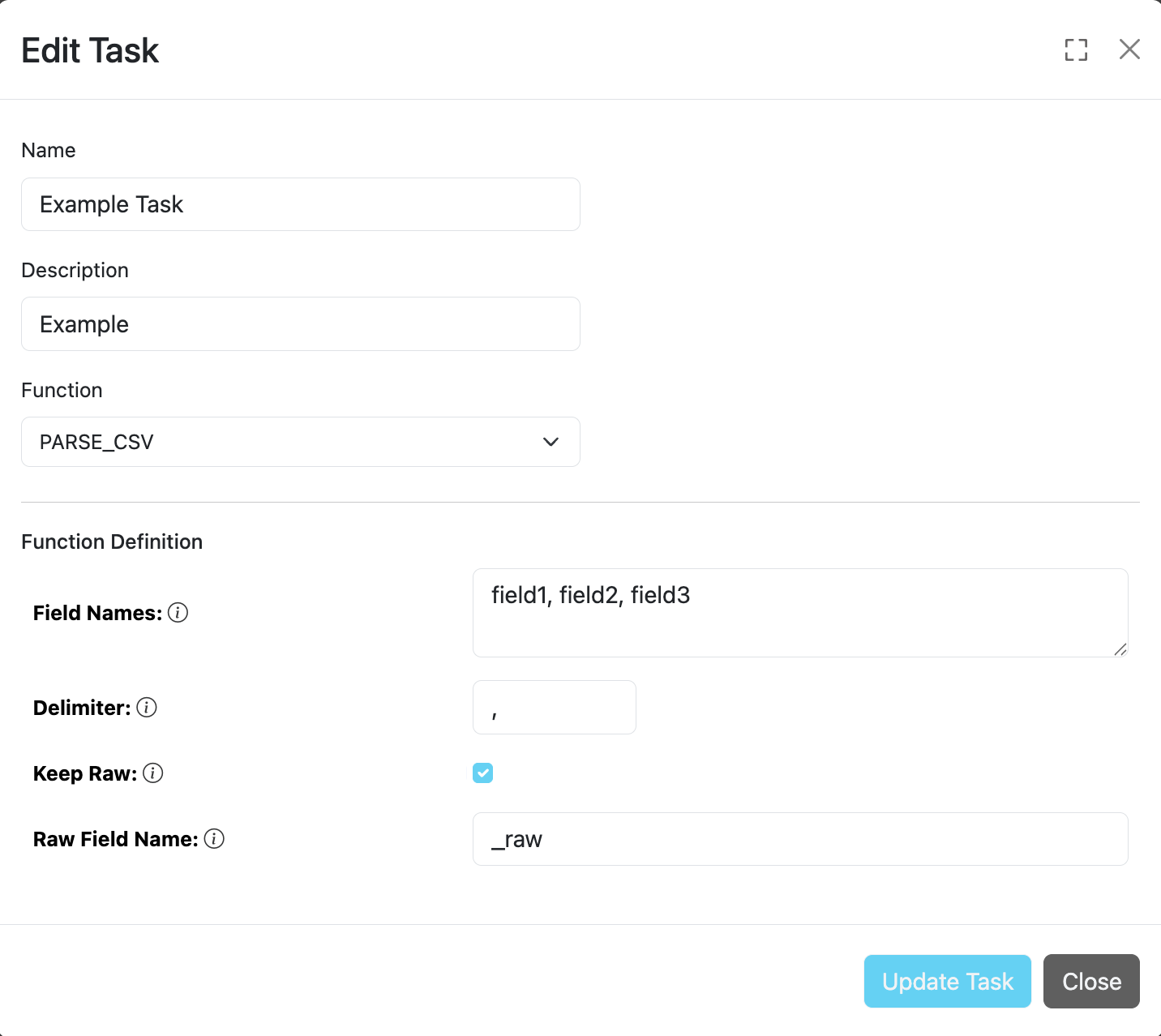Click the Delimiter info icon
The image size is (1161, 1036).
[147, 708]
